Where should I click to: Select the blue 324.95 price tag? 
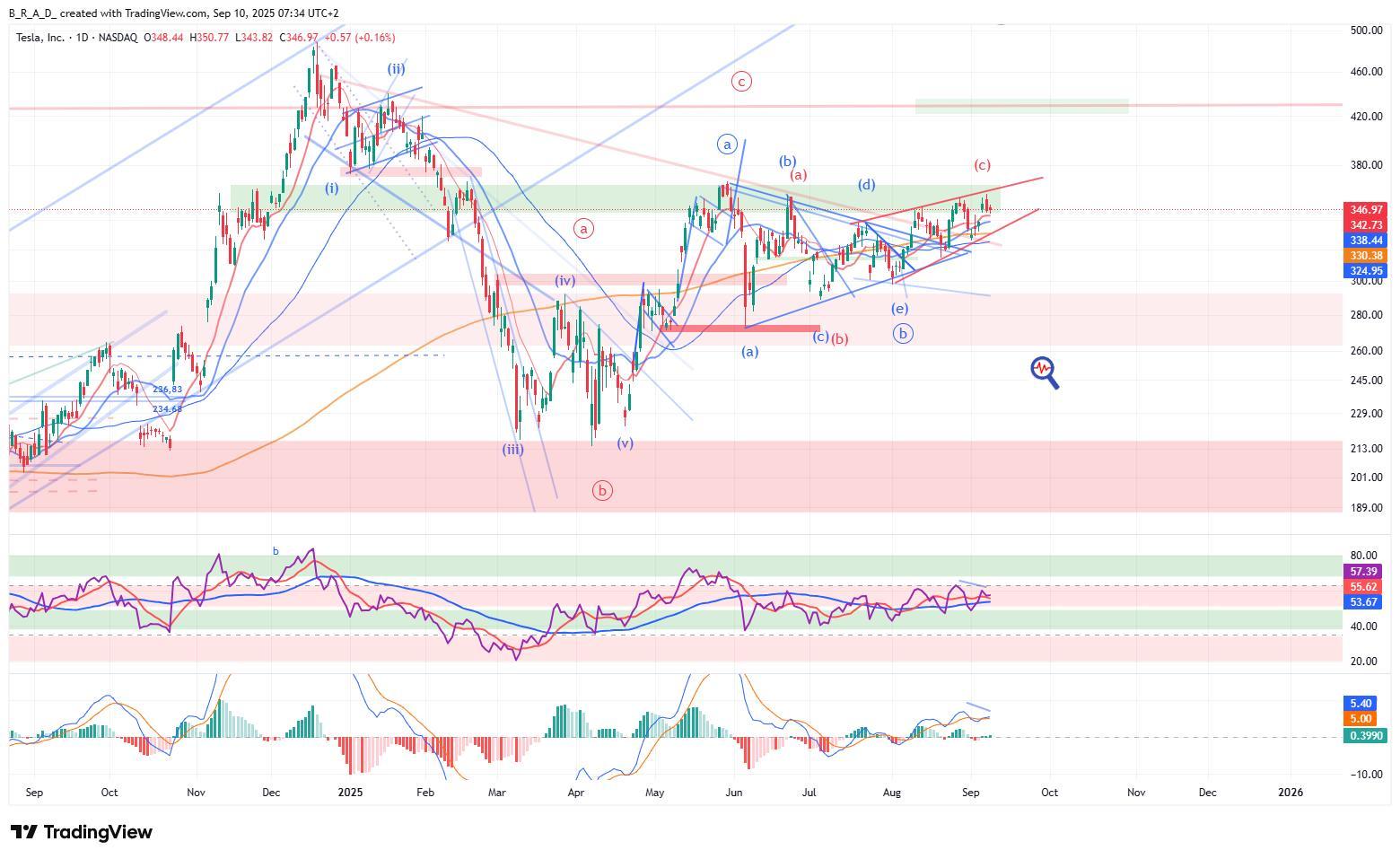(1366, 271)
